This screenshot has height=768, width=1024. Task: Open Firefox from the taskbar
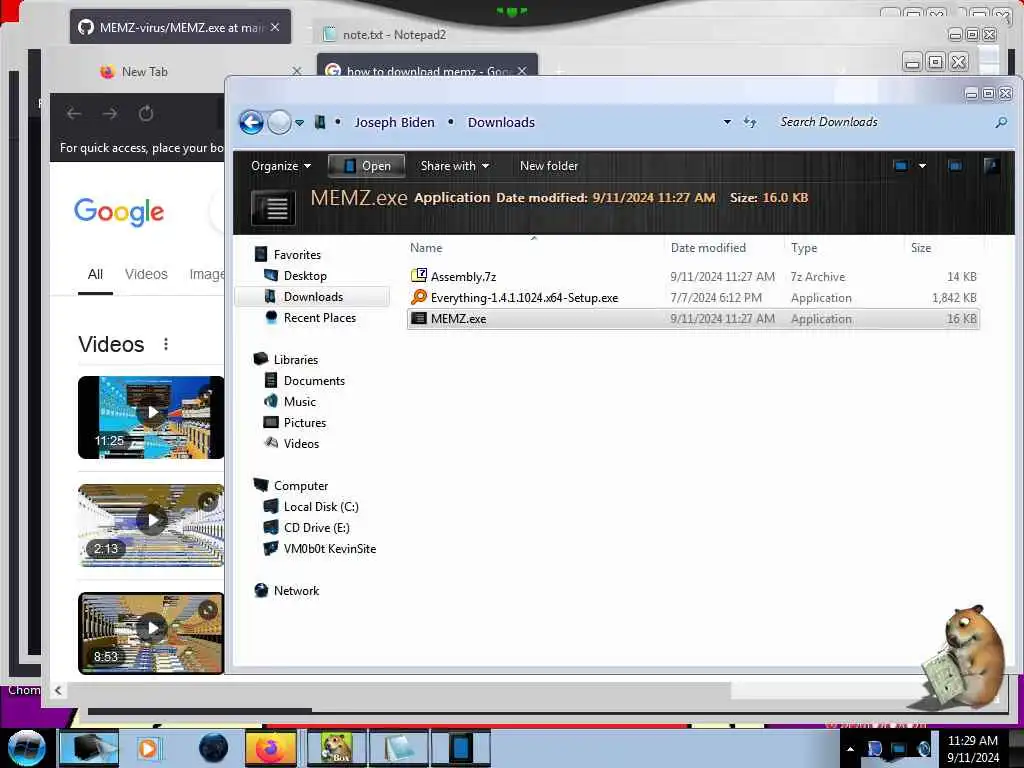point(270,748)
